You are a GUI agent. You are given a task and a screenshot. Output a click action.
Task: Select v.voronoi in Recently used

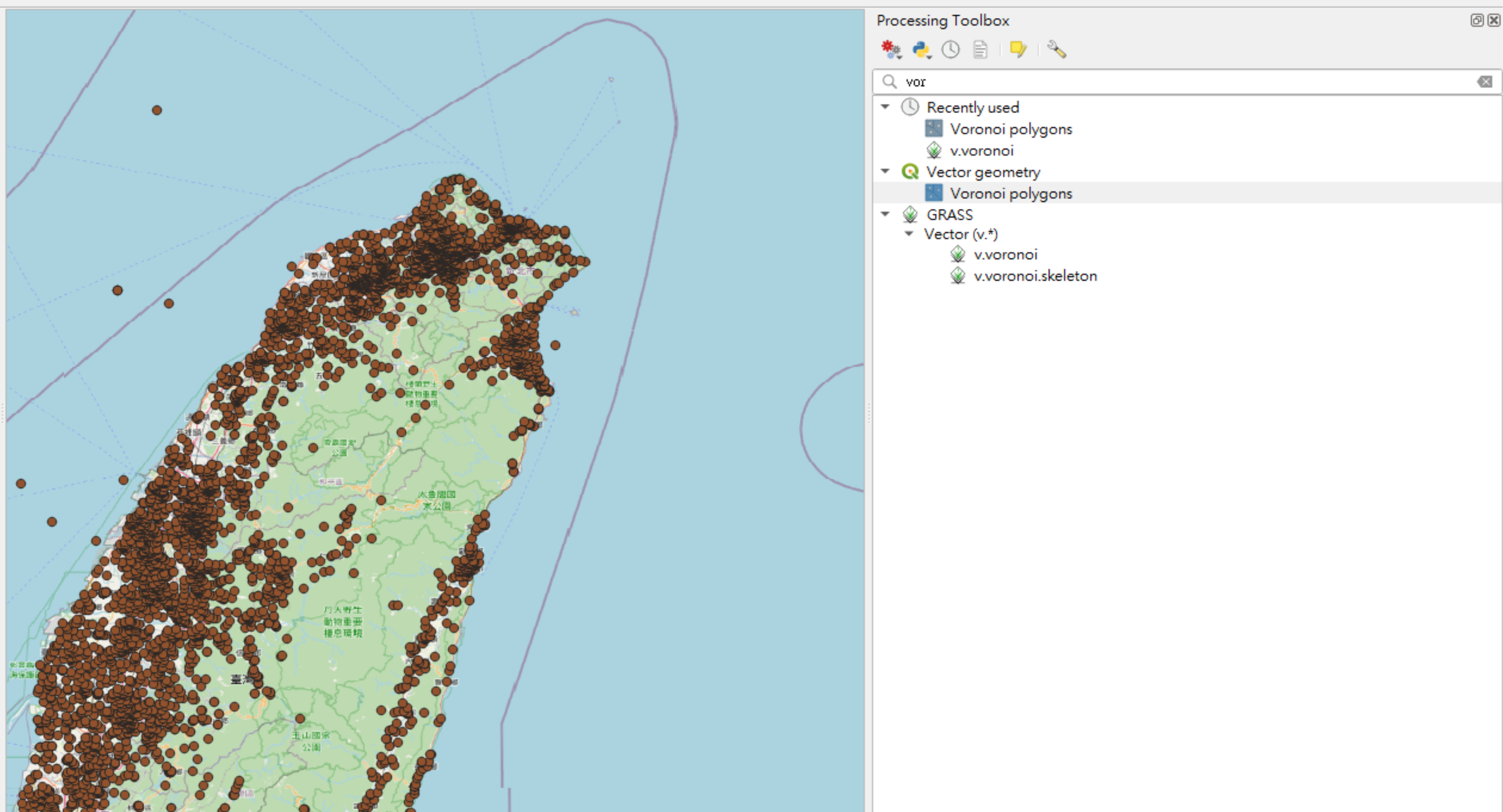[x=981, y=150]
